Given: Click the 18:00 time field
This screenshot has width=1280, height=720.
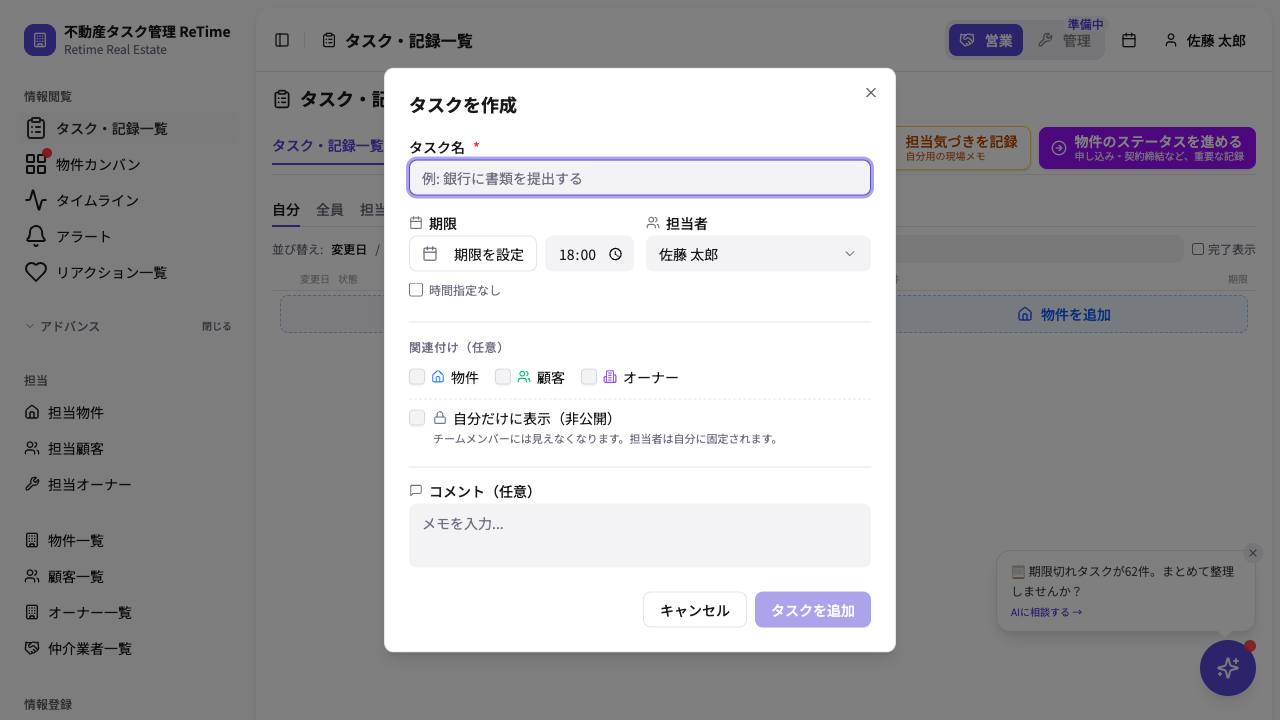Looking at the screenshot, I should tap(589, 254).
